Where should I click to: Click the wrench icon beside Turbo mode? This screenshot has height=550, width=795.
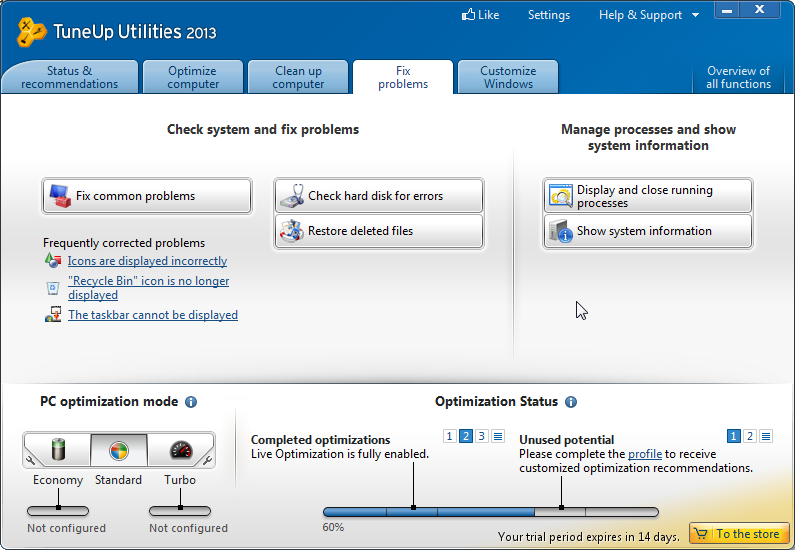[207, 460]
